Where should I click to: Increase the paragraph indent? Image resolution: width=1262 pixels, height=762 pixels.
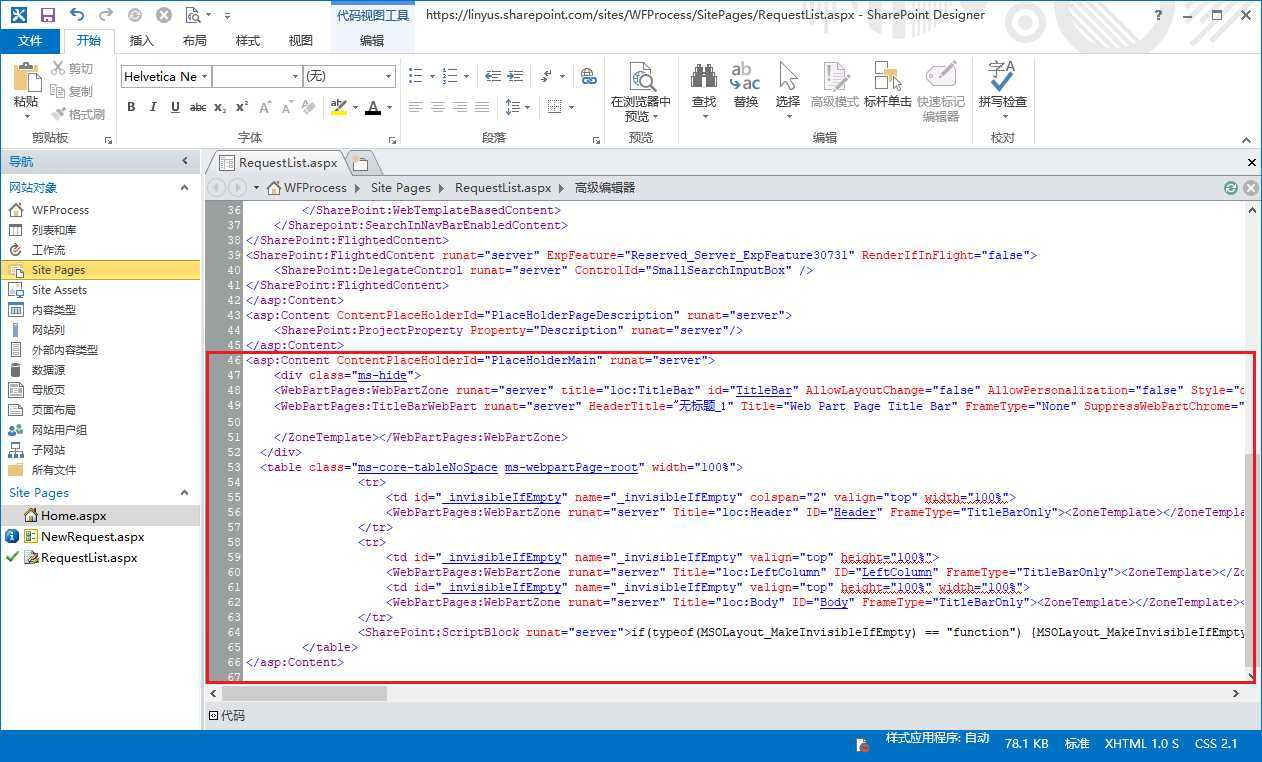516,77
